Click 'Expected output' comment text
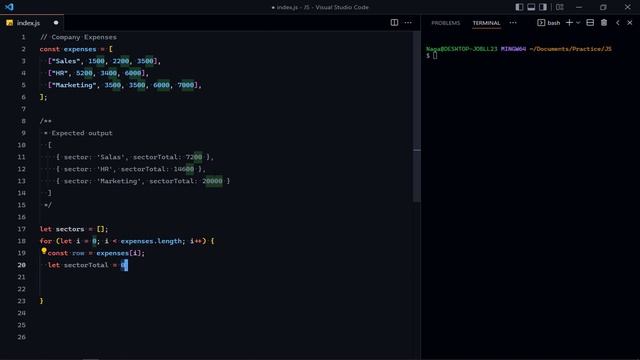Viewport: 640px width, 360px height. click(x=82, y=133)
